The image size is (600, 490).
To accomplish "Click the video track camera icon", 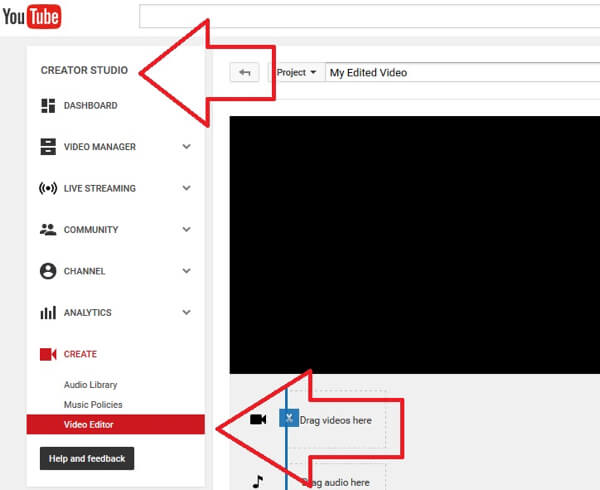I will click(x=258, y=420).
